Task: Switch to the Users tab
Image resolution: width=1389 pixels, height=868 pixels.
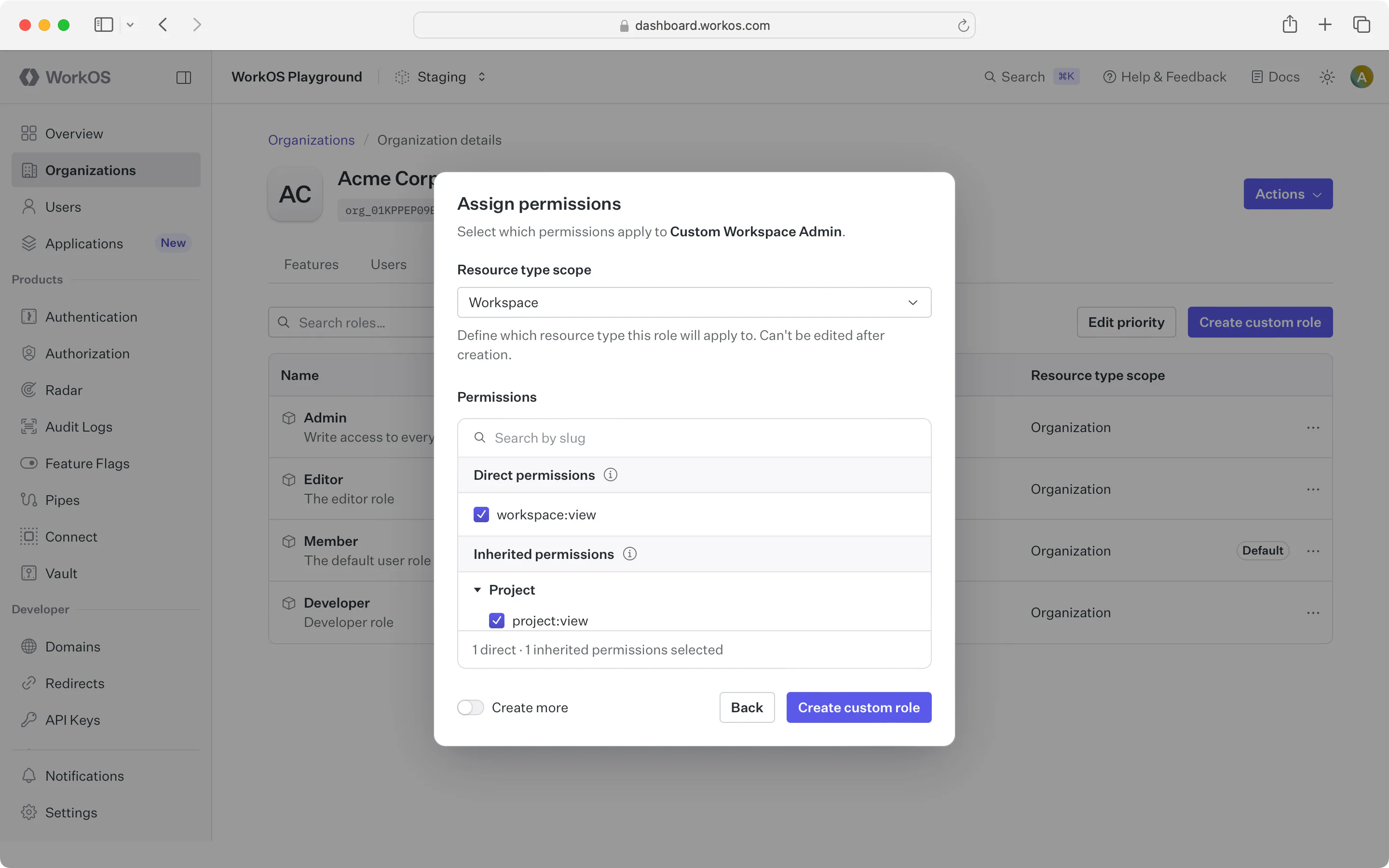Action: pos(388,264)
